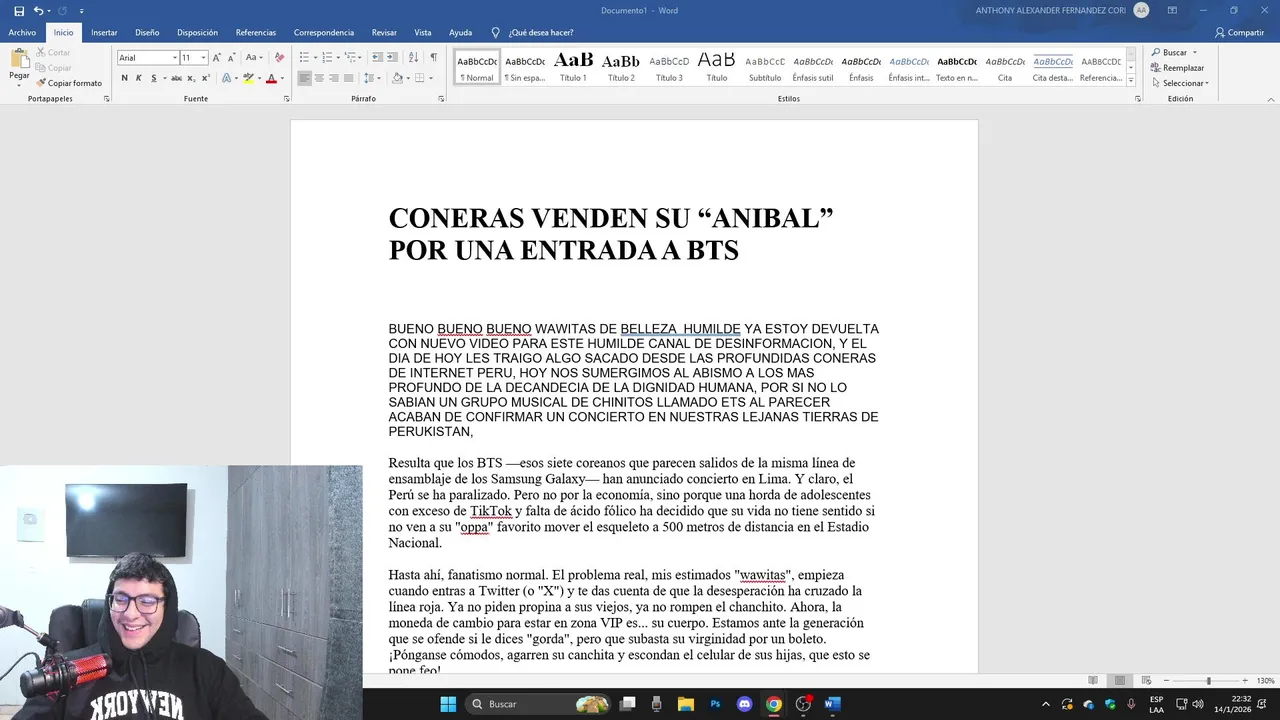The width and height of the screenshot is (1280, 720).
Task: Toggle center alignment button
Action: (x=319, y=78)
